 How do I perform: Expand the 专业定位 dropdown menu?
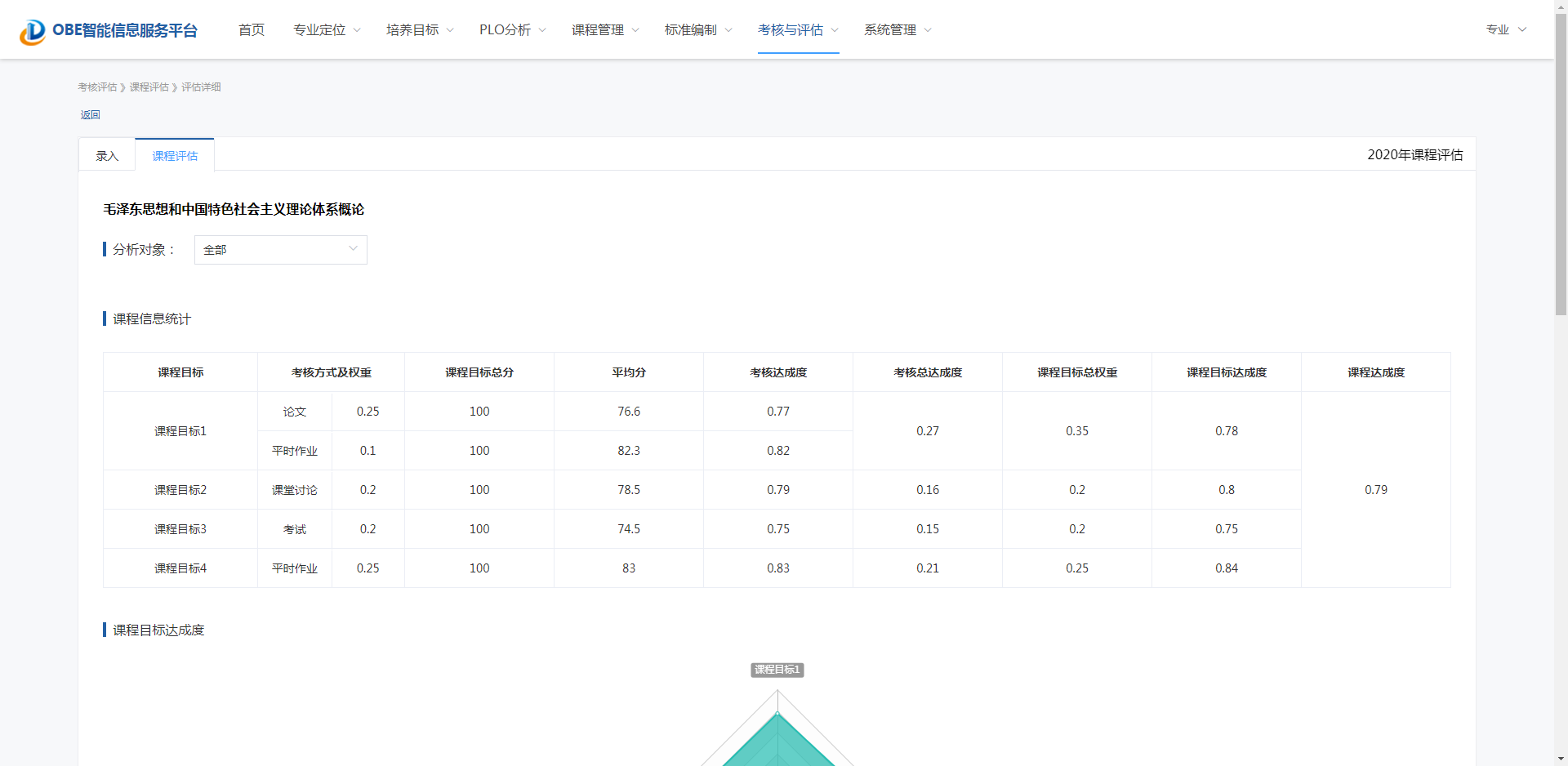(327, 30)
